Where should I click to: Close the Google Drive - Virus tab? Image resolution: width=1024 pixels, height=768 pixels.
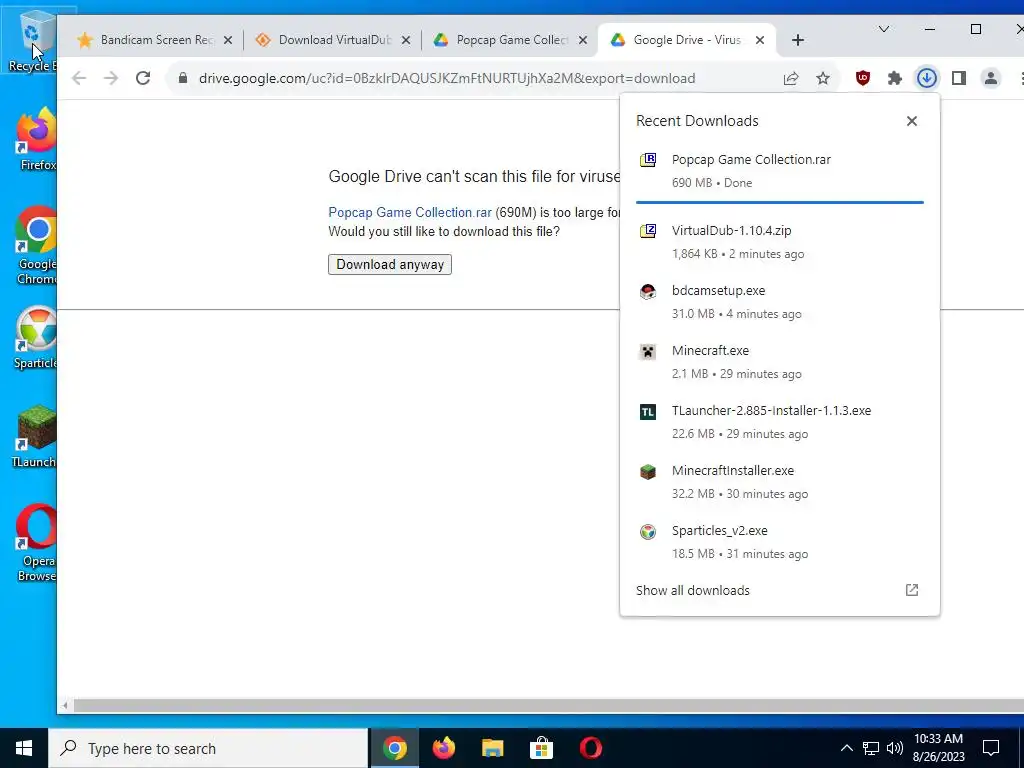[760, 40]
